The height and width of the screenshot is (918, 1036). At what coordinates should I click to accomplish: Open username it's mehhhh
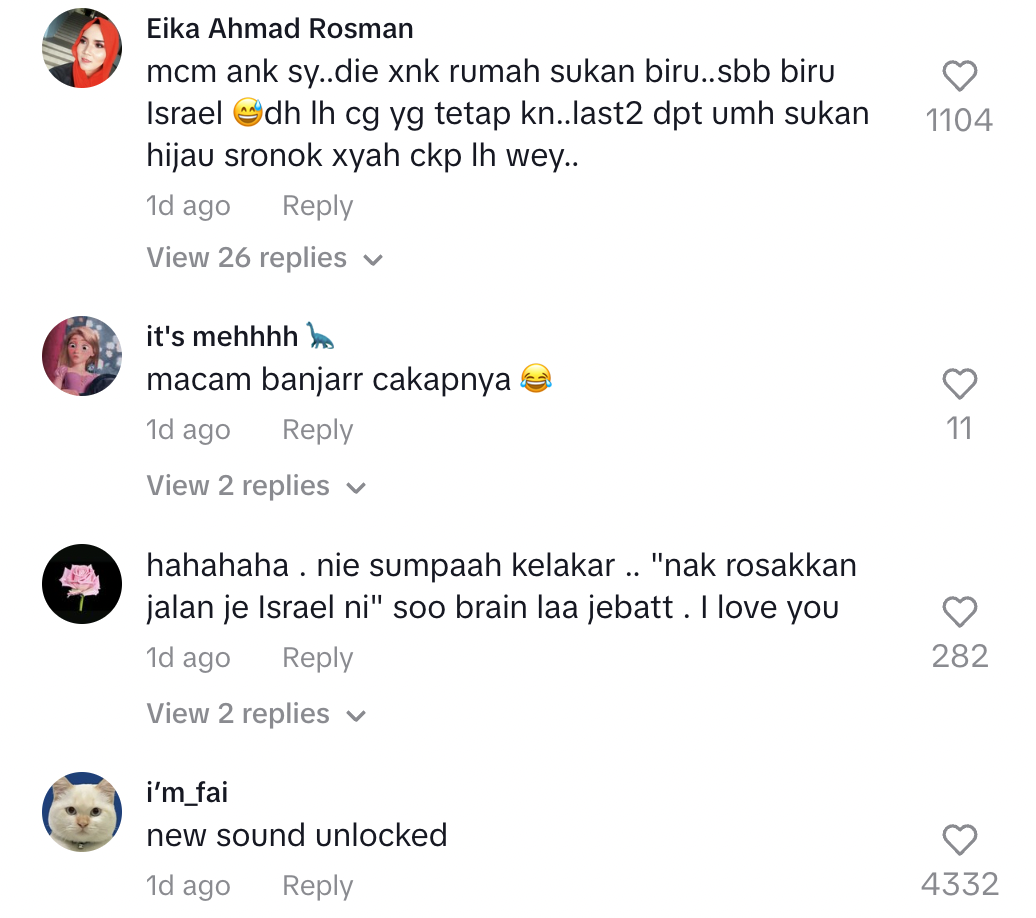tap(223, 337)
